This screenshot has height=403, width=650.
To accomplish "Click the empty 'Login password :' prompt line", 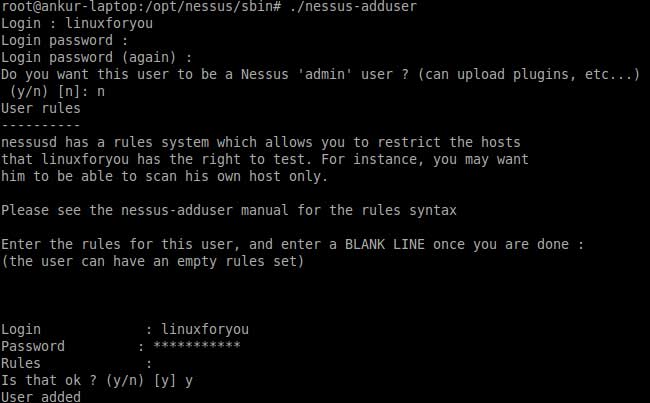I will pyautogui.click(x=65, y=41).
